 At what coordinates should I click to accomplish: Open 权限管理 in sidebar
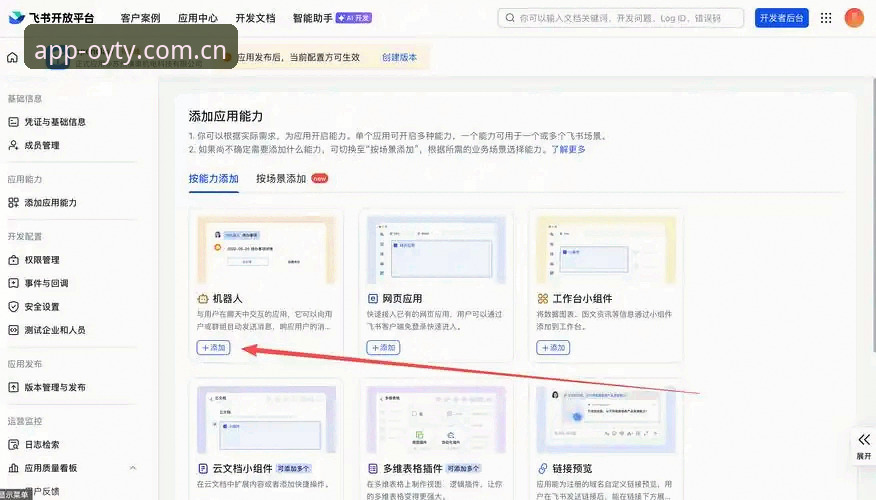[42, 260]
